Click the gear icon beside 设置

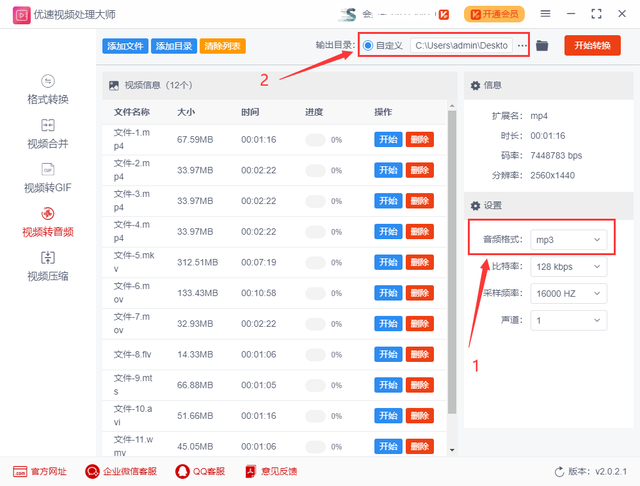[475, 206]
